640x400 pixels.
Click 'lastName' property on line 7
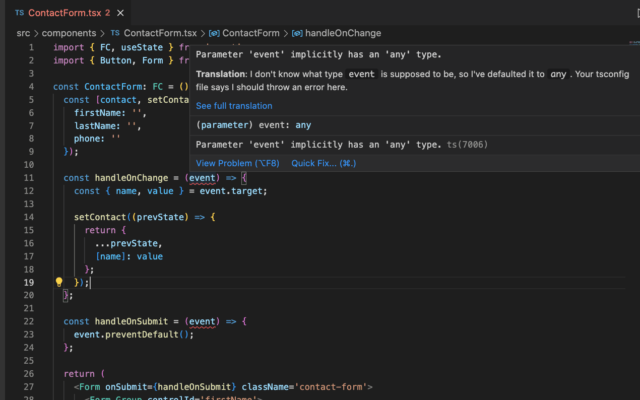97,126
